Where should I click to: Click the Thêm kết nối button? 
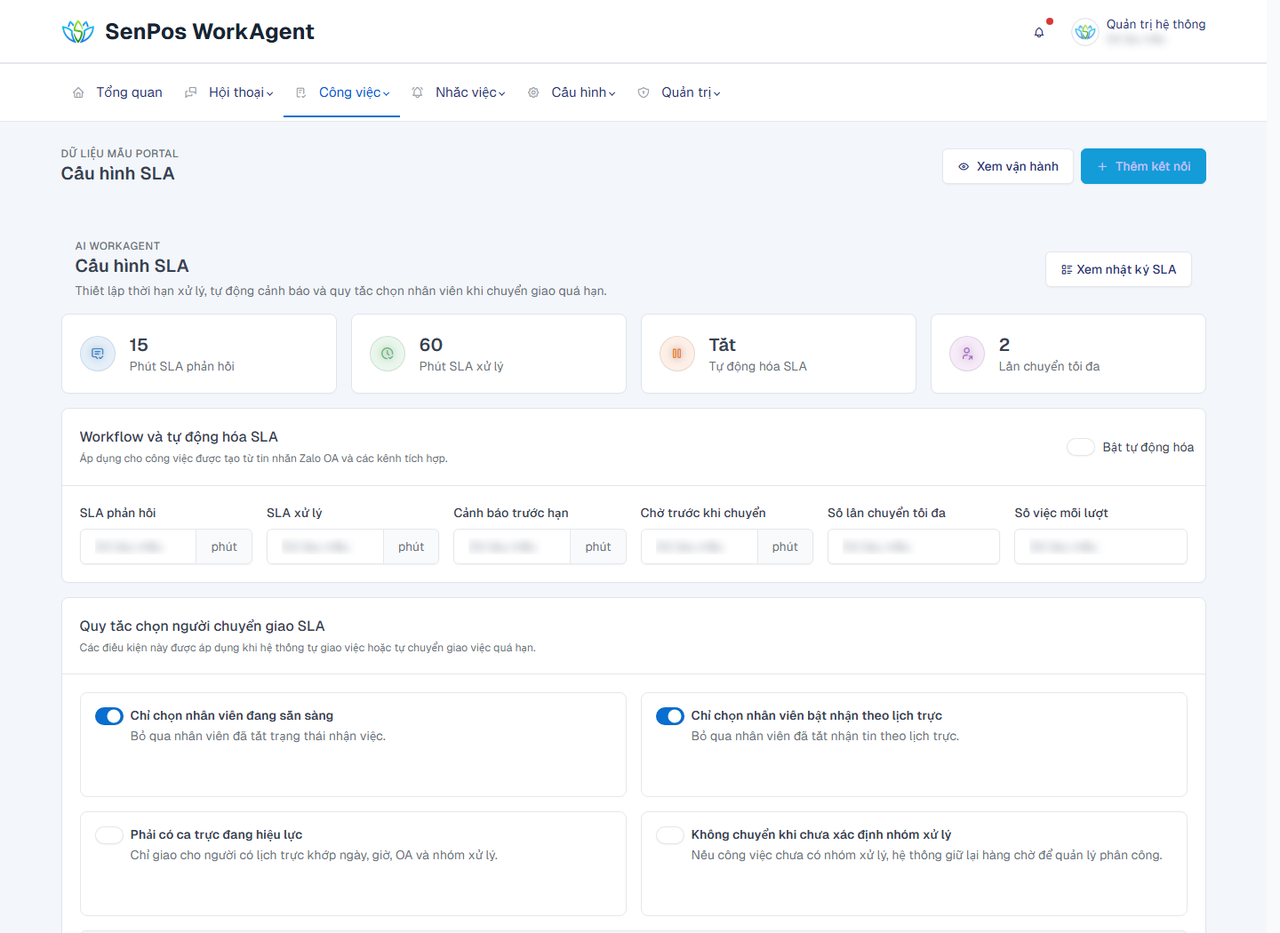point(1143,167)
